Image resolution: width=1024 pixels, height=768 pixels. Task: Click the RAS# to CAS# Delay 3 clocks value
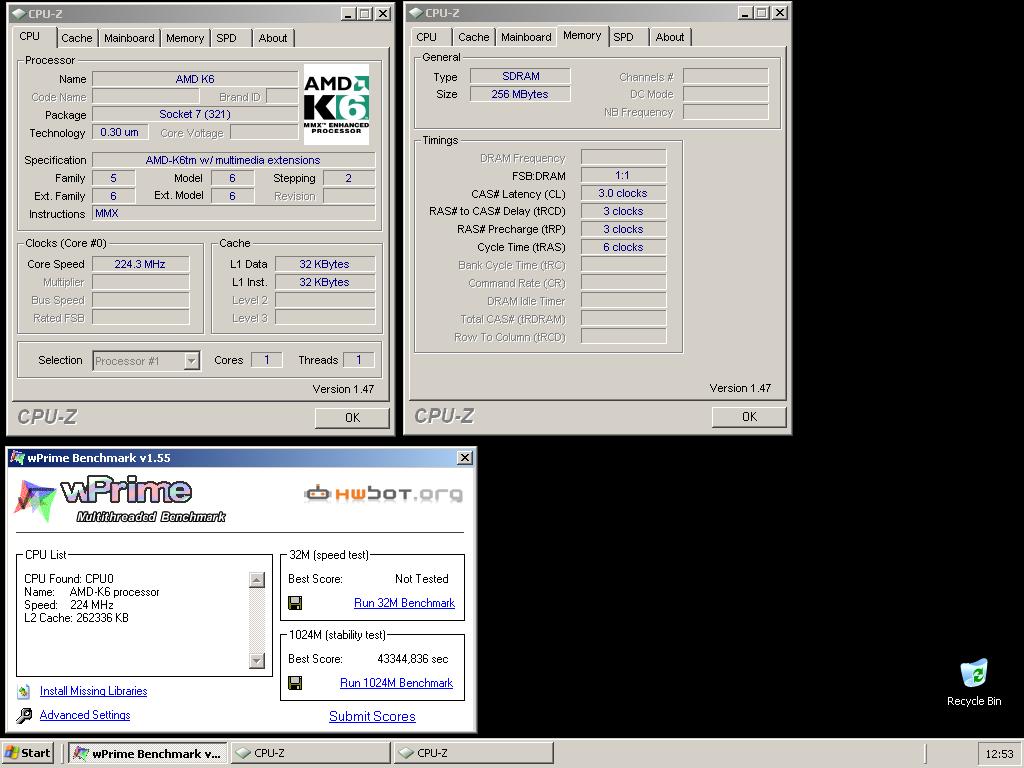tap(623, 211)
